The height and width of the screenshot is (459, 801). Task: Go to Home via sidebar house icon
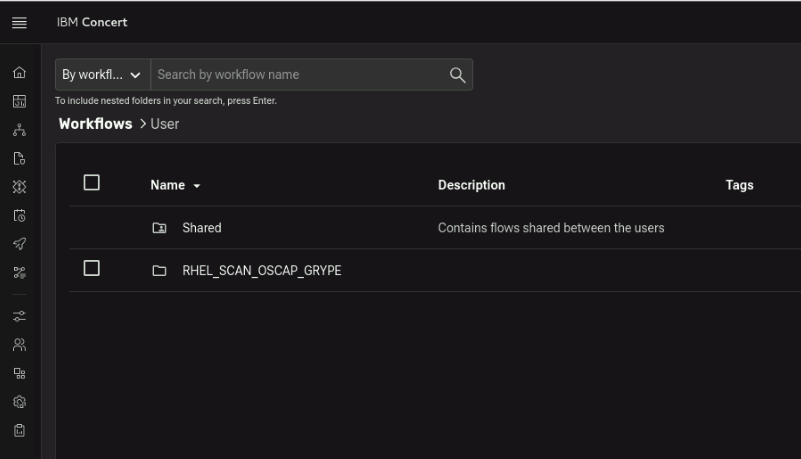click(18, 73)
